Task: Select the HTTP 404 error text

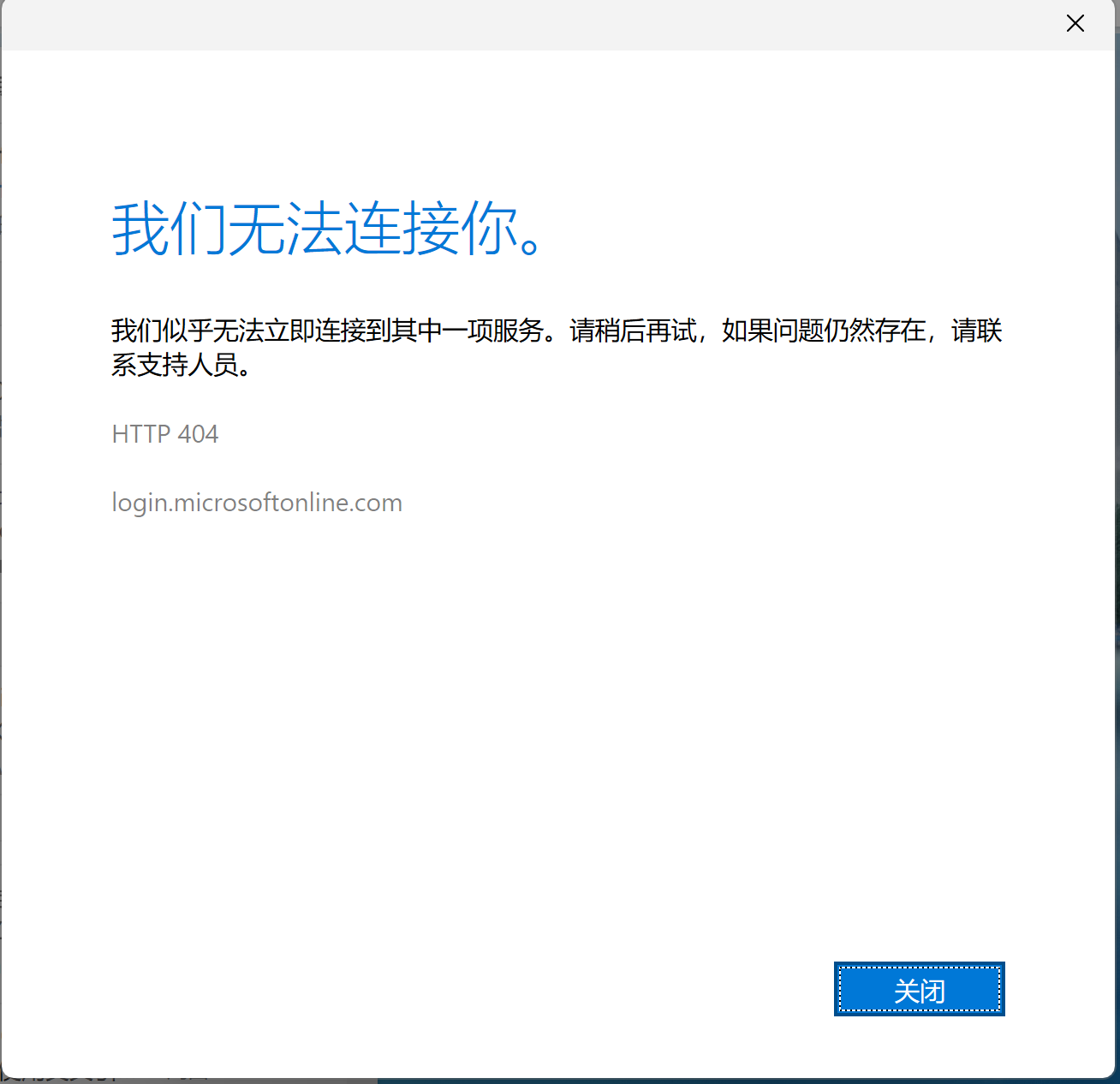Action: coord(165,434)
